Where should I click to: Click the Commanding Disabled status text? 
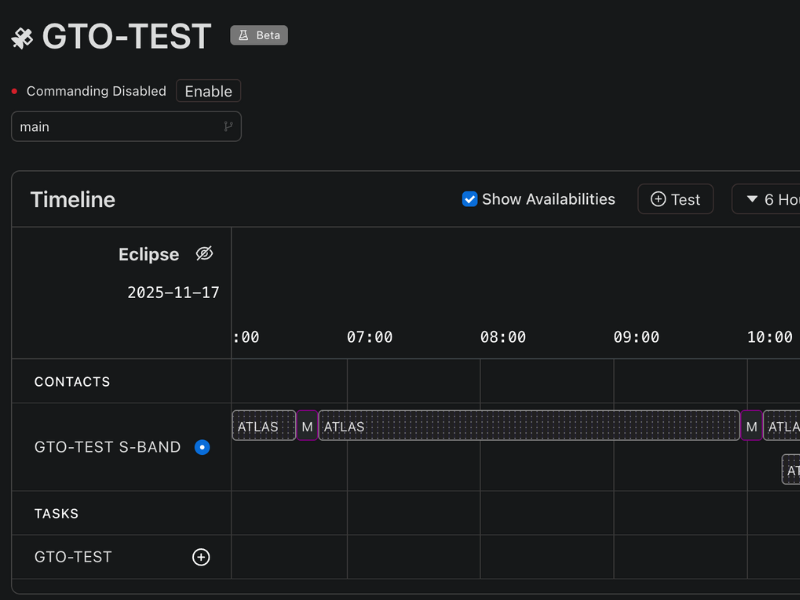coord(96,91)
